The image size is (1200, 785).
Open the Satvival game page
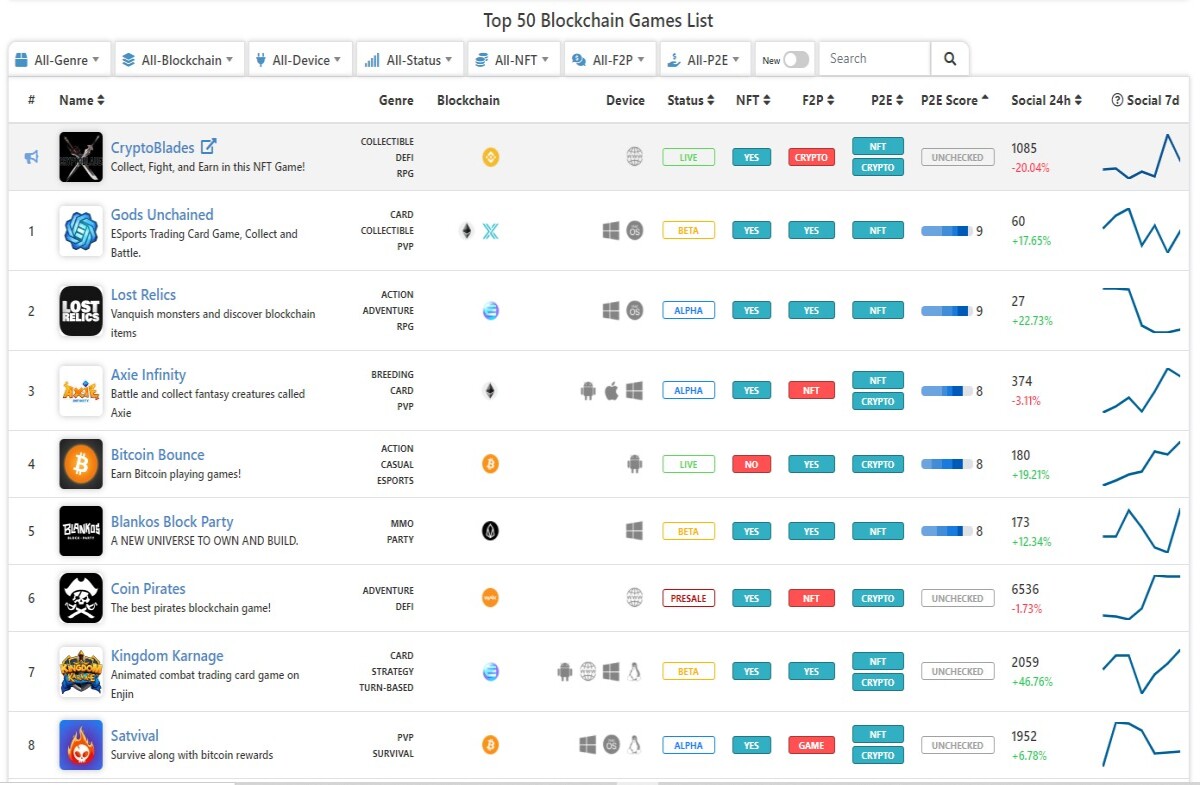(x=134, y=735)
